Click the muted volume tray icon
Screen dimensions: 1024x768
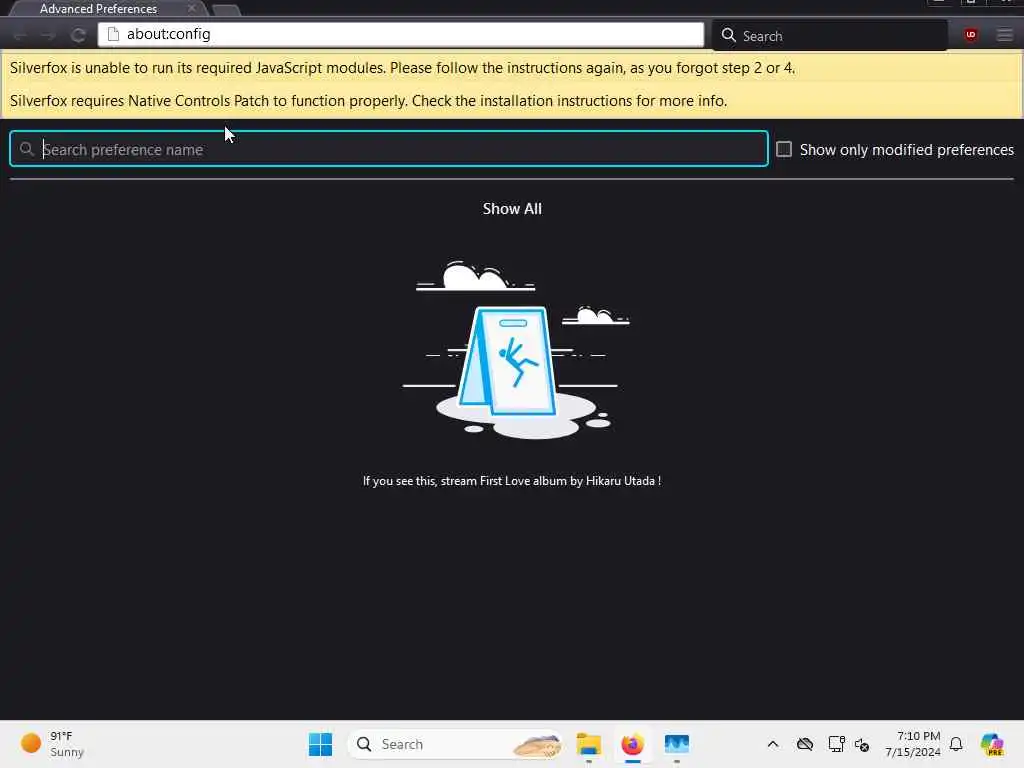[x=862, y=744]
